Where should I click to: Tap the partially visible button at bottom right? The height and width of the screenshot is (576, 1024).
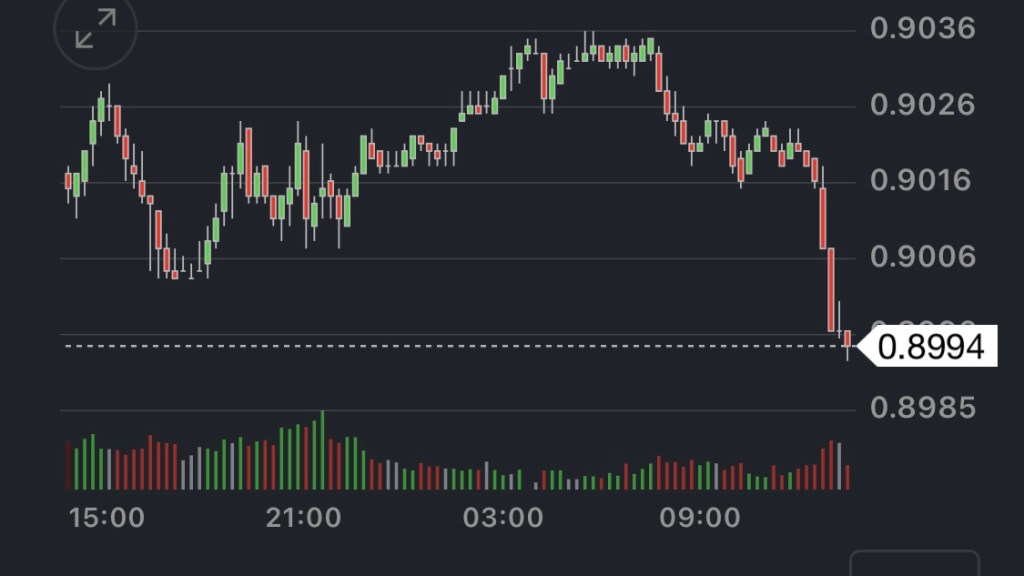click(914, 563)
